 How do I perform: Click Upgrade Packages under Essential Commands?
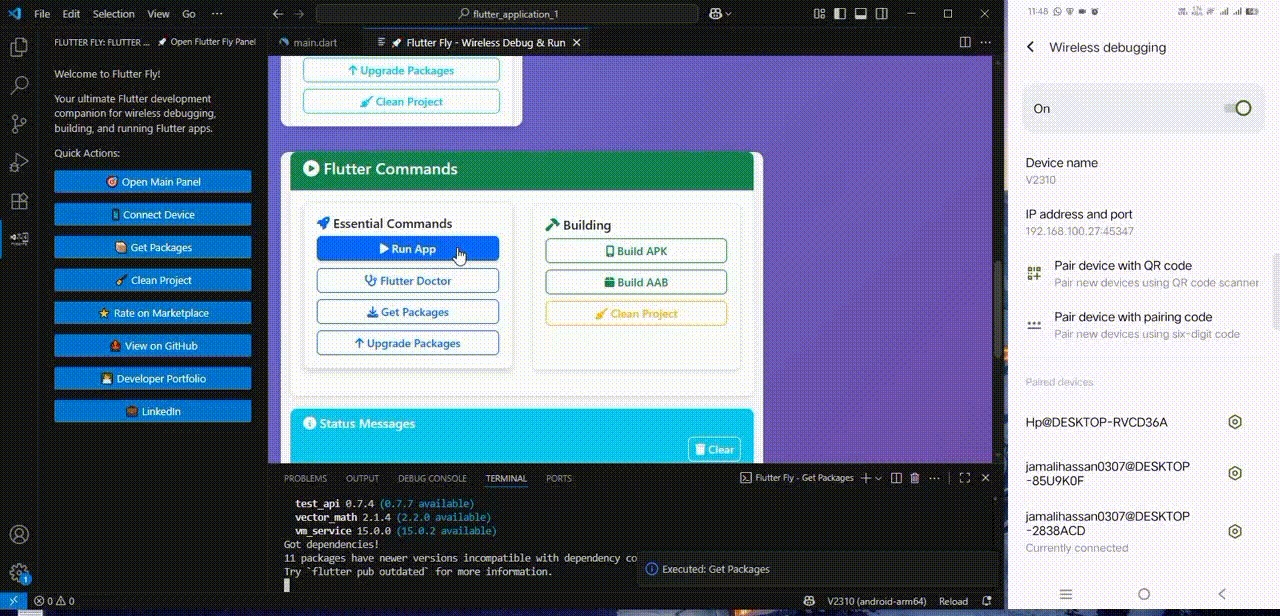pyautogui.click(x=408, y=343)
